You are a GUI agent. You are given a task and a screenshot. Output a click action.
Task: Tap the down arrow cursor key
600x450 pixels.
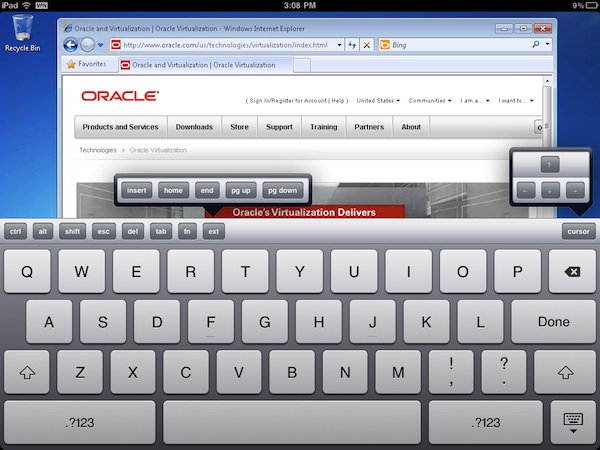pos(550,191)
